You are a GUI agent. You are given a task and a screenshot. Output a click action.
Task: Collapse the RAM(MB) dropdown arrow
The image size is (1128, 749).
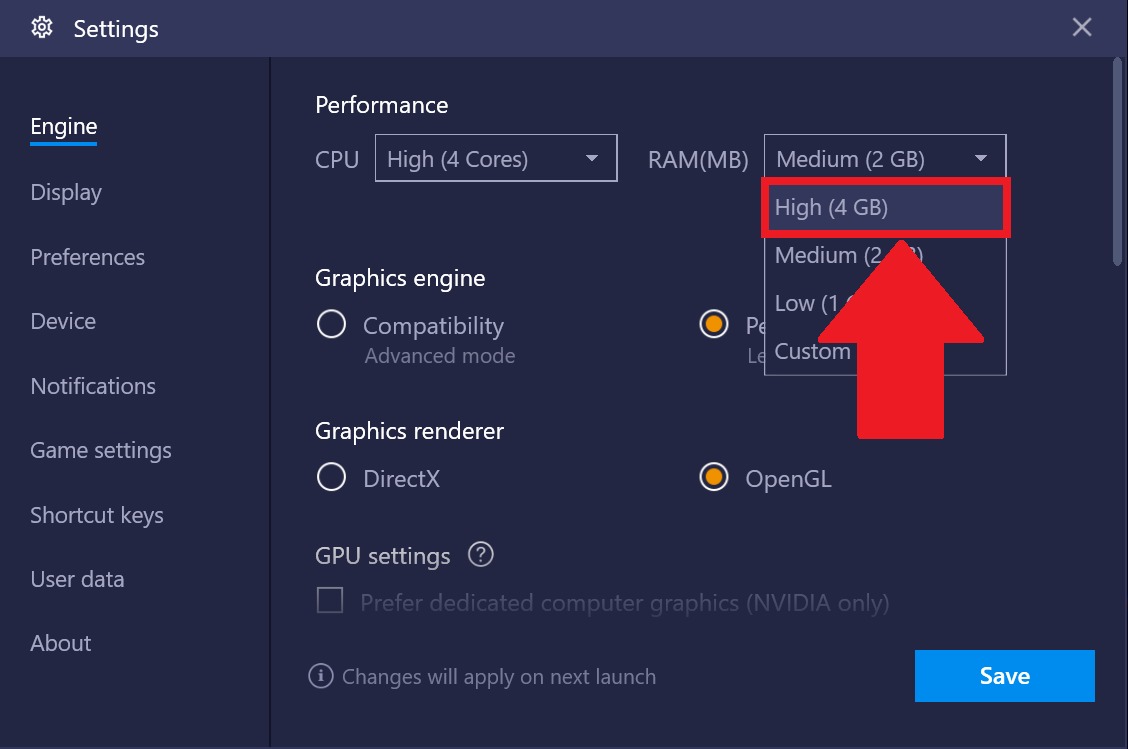980,159
